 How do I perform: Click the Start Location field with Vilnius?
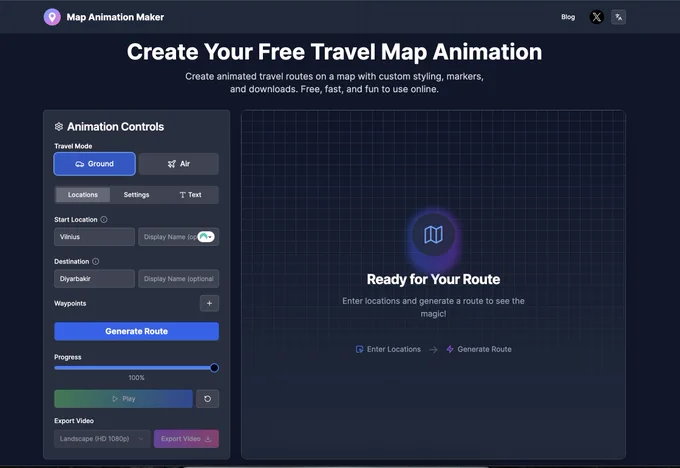95,237
